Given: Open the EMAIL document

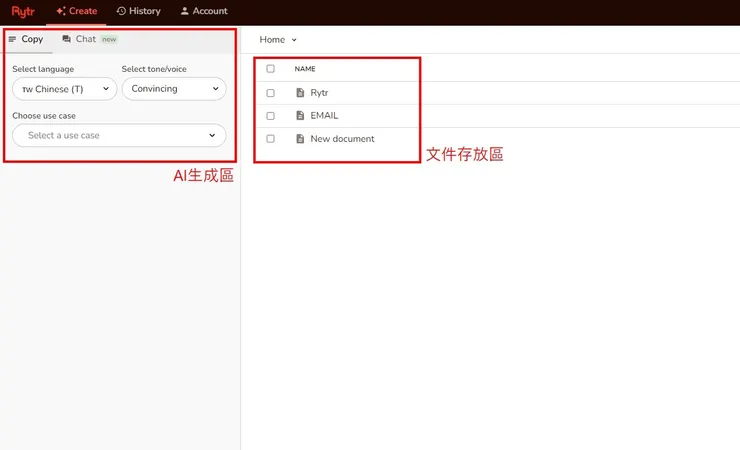Looking at the screenshot, I should pos(324,116).
